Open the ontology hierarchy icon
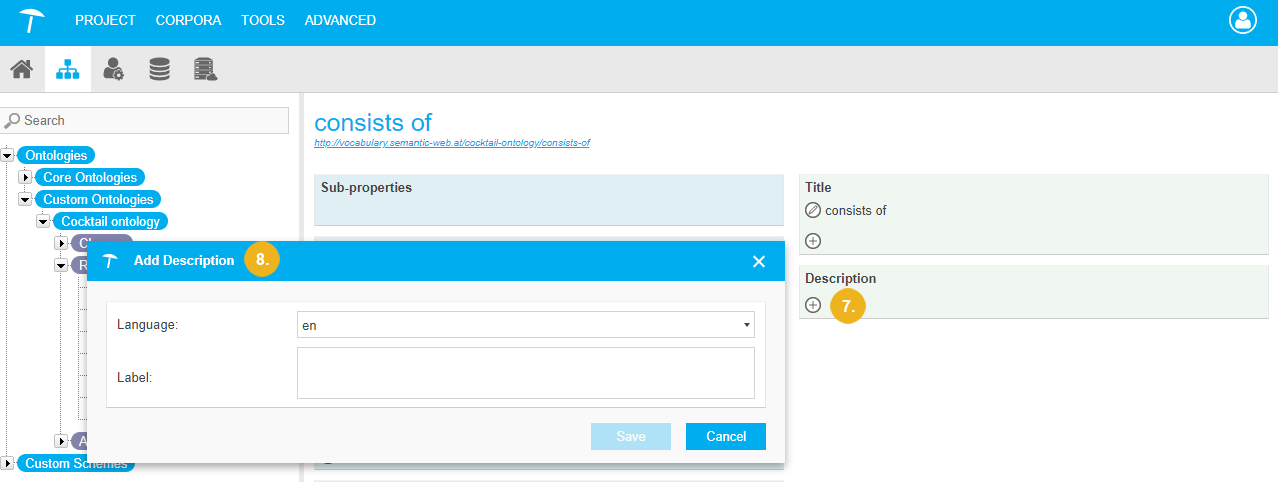 pos(67,69)
